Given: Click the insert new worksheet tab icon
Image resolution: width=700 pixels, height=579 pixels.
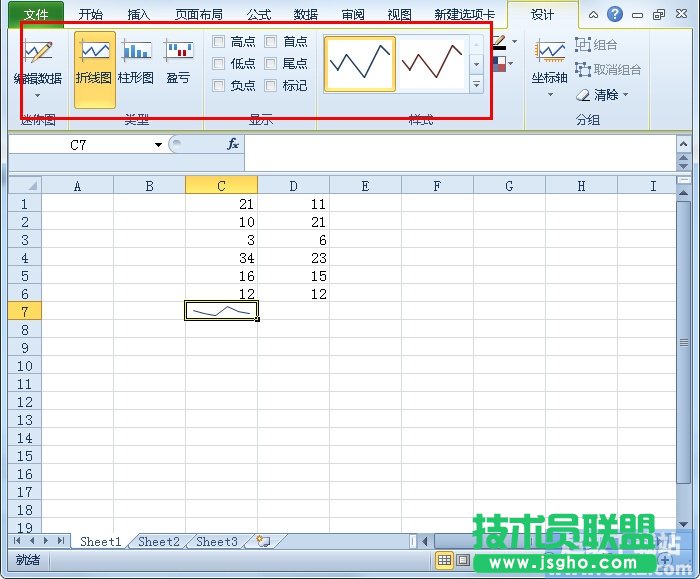Looking at the screenshot, I should point(263,541).
